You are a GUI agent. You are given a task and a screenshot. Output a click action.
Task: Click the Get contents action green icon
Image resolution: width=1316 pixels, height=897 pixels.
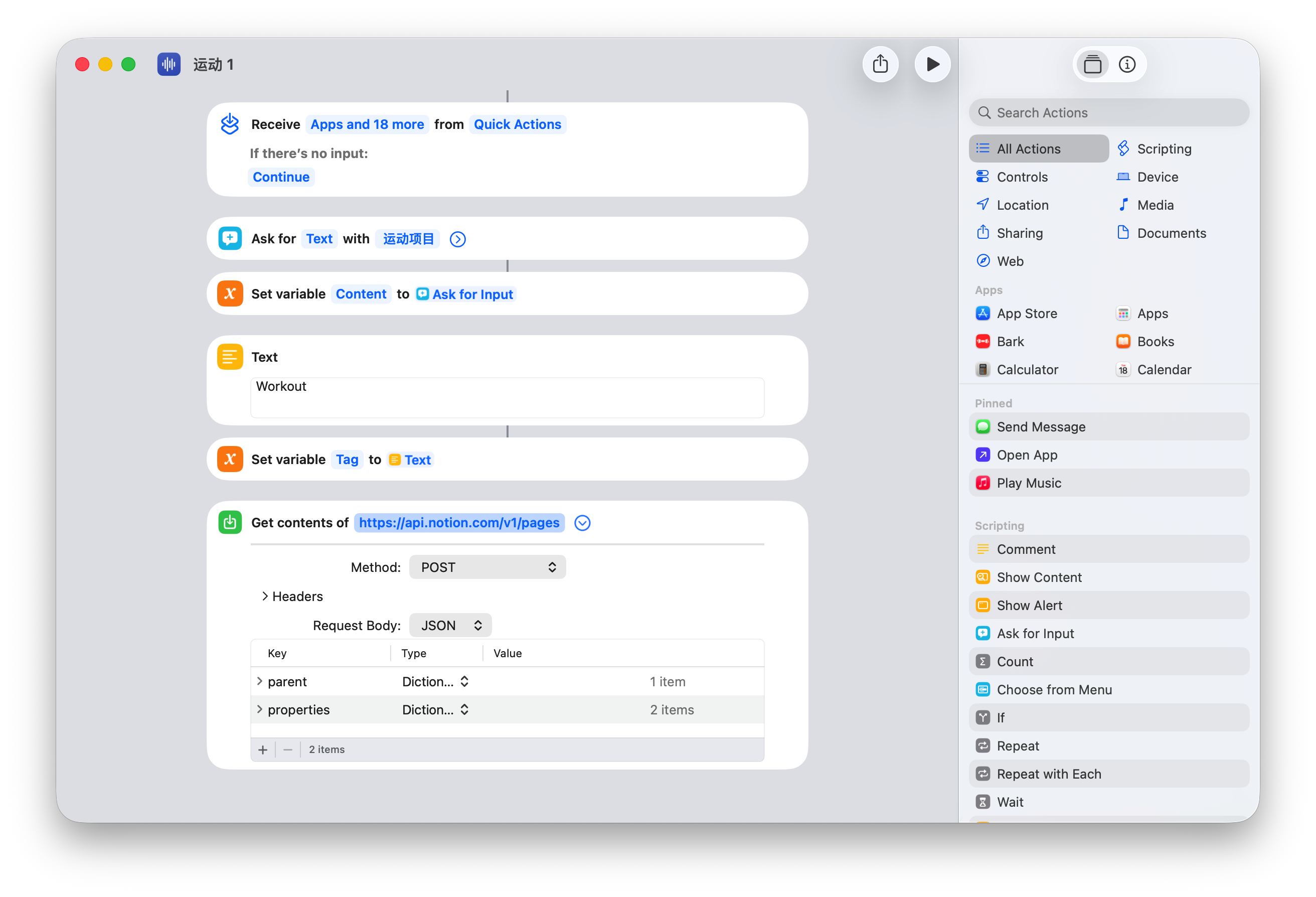click(230, 522)
